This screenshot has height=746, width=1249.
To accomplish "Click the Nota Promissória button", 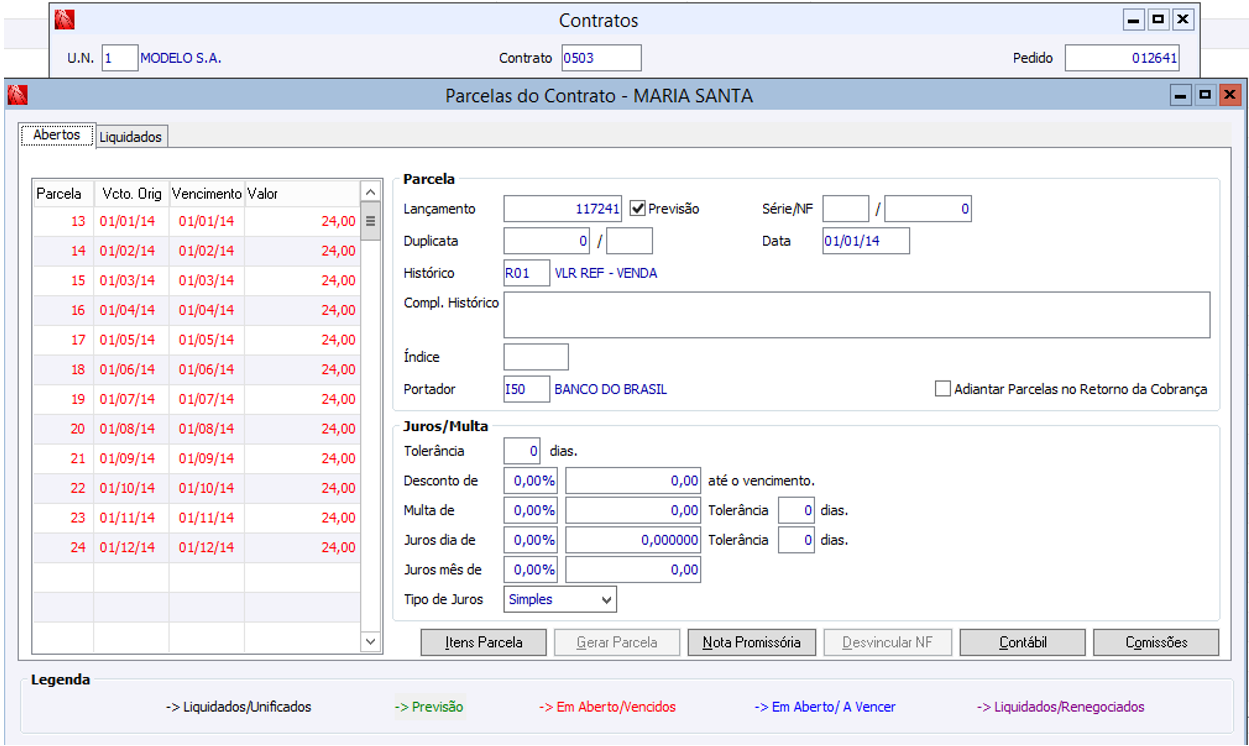I will (x=751, y=642).
